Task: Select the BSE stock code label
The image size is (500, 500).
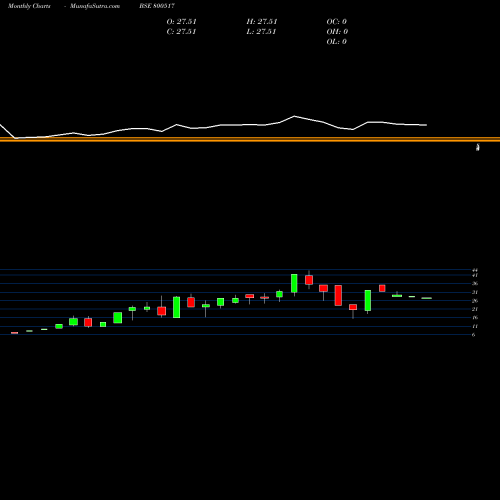Action: [x=157, y=6]
